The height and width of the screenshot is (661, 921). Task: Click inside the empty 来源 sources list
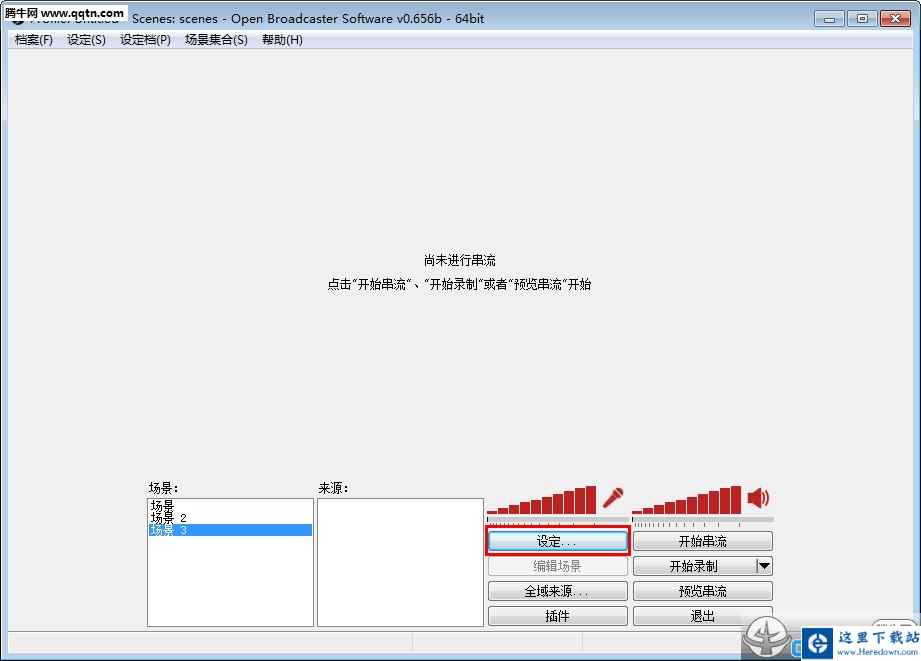pyautogui.click(x=399, y=560)
